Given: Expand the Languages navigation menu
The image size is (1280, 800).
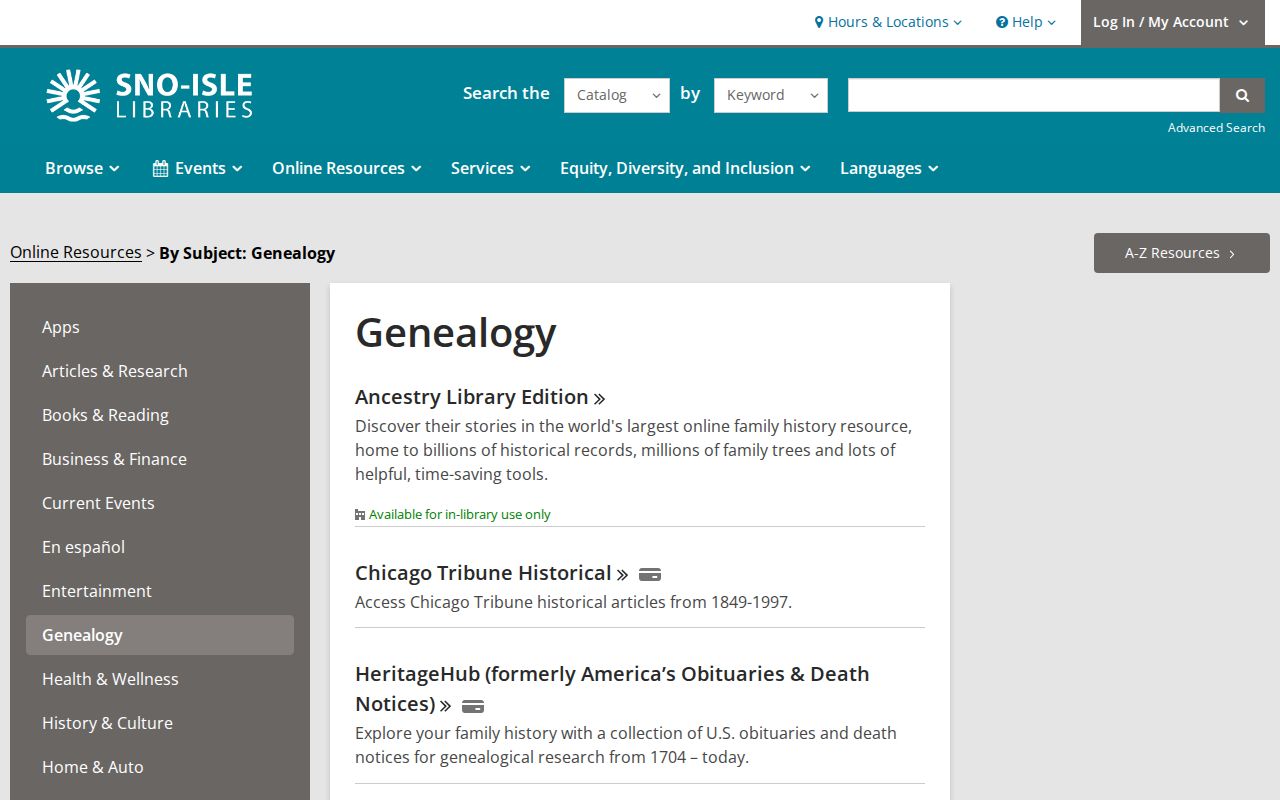Looking at the screenshot, I should point(889,168).
